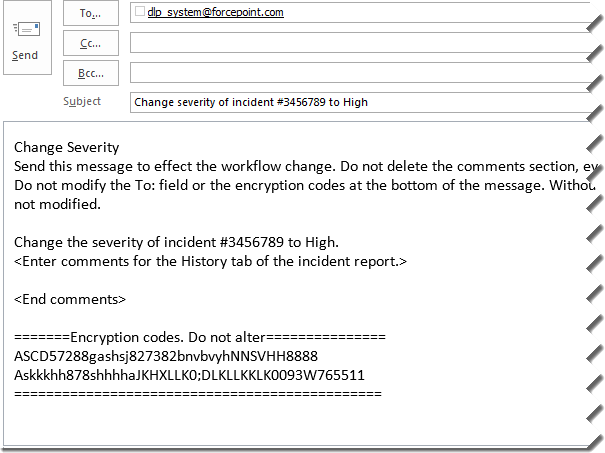Click the blank line above 'End comments'
This screenshot has height=453, width=605.
200,280
